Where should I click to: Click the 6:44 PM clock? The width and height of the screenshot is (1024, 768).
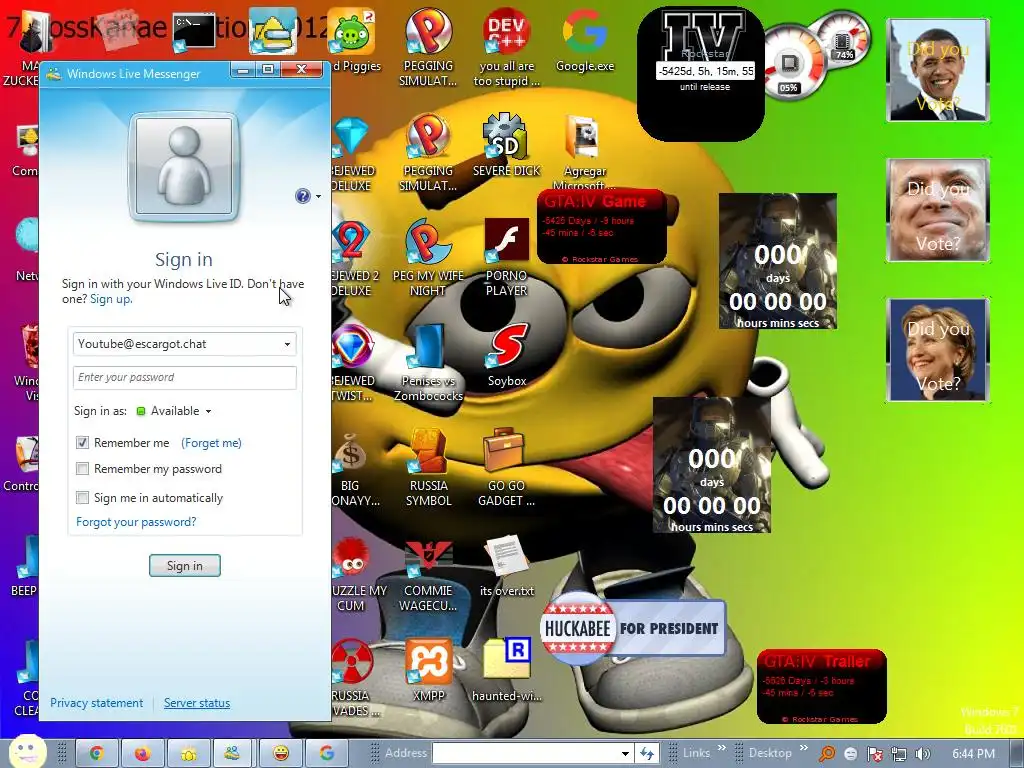(x=974, y=754)
